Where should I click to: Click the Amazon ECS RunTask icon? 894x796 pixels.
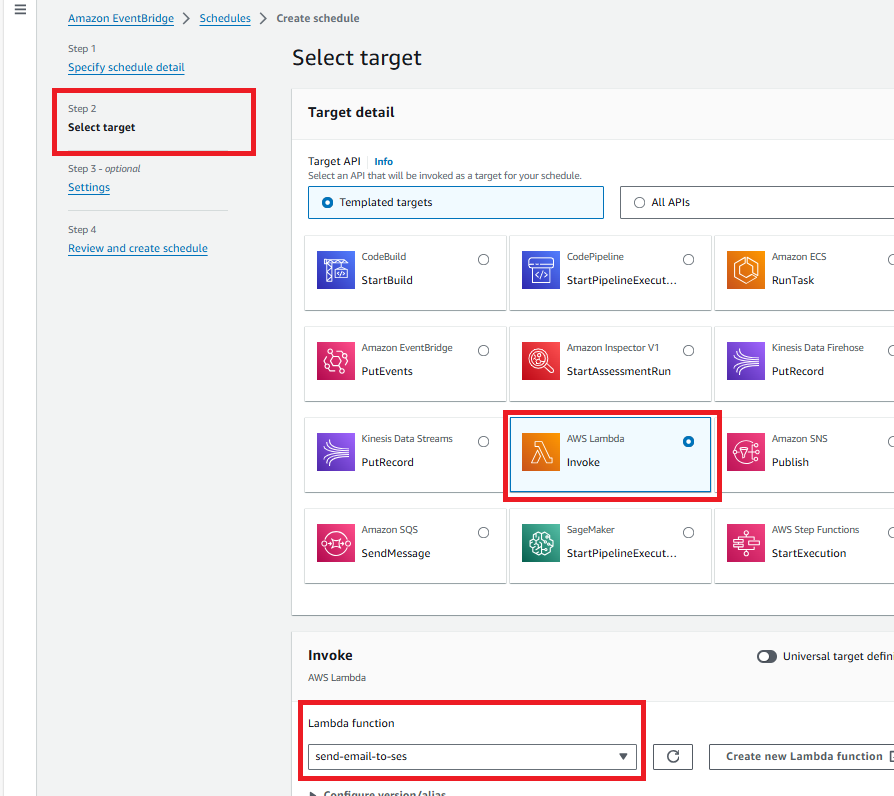746,270
